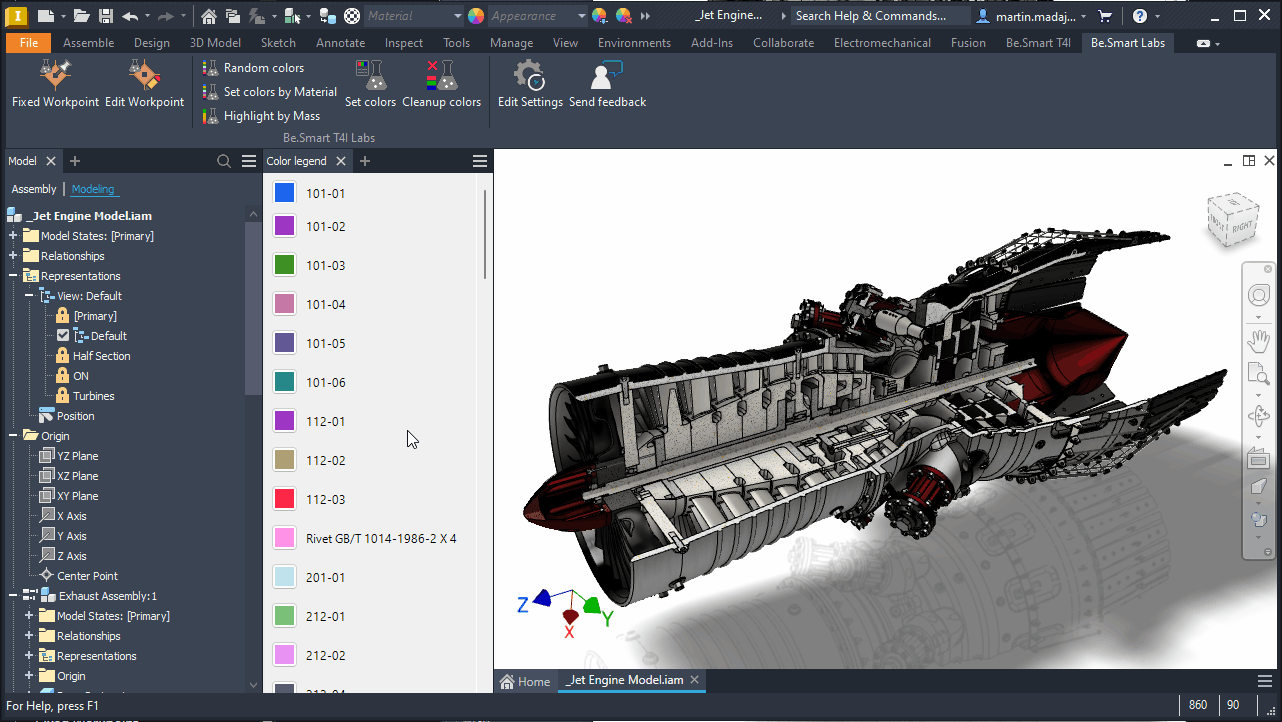Image resolution: width=1282 pixels, height=722 pixels.
Task: Toggle the Default view checkbox
Action: 63,336
